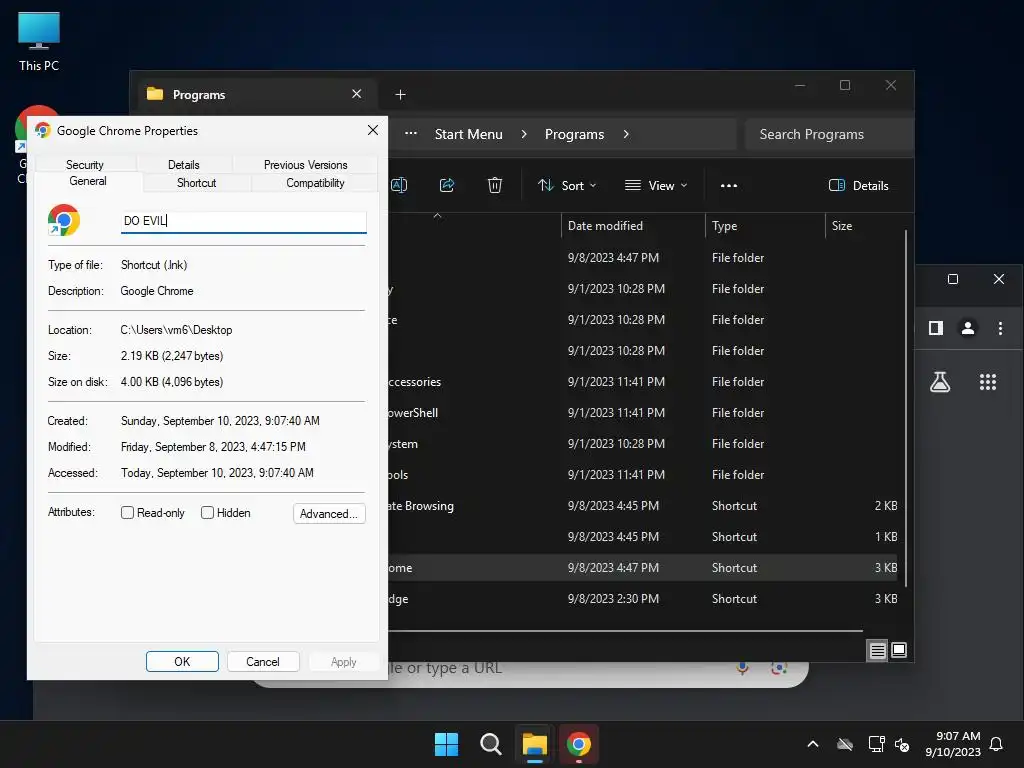Click the Share icon in Explorer toolbar
Screen dimensions: 1024x768
point(447,185)
